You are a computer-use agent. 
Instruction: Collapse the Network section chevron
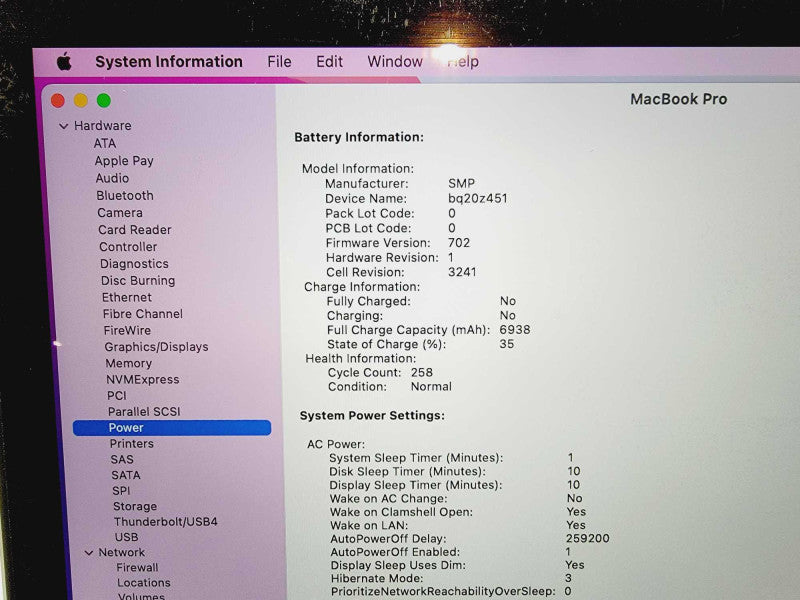89,553
